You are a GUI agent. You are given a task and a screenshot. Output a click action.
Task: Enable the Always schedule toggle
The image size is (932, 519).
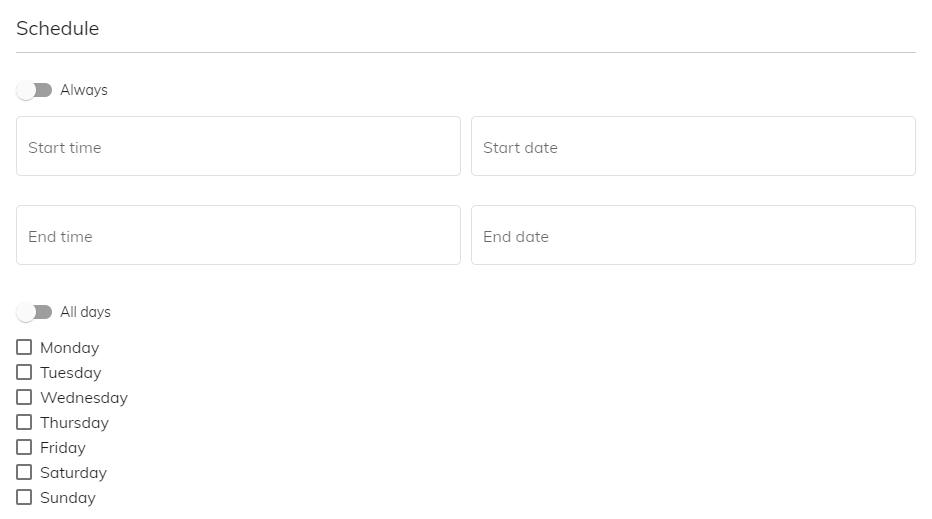34,90
